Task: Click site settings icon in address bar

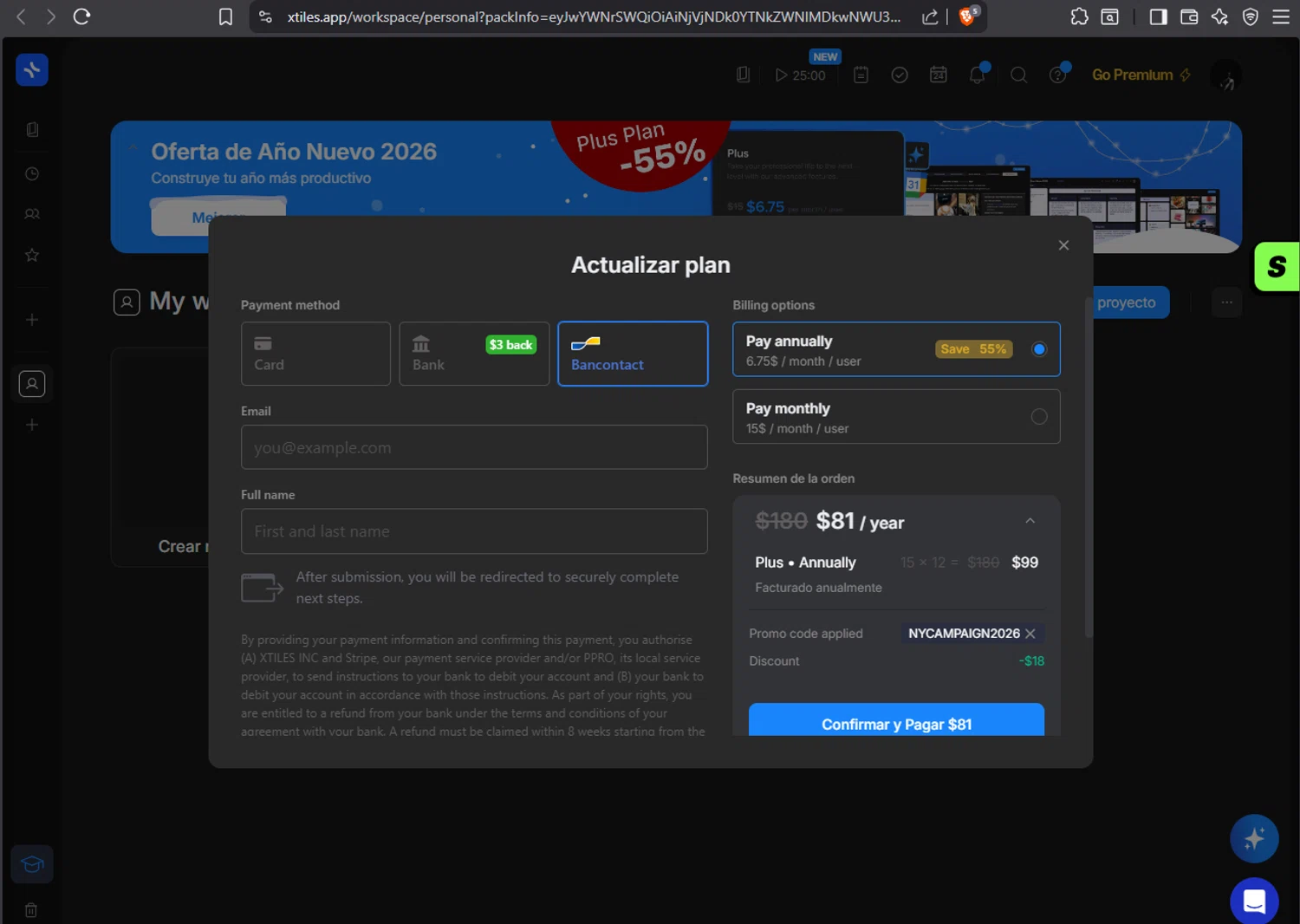Action: pyautogui.click(x=265, y=16)
